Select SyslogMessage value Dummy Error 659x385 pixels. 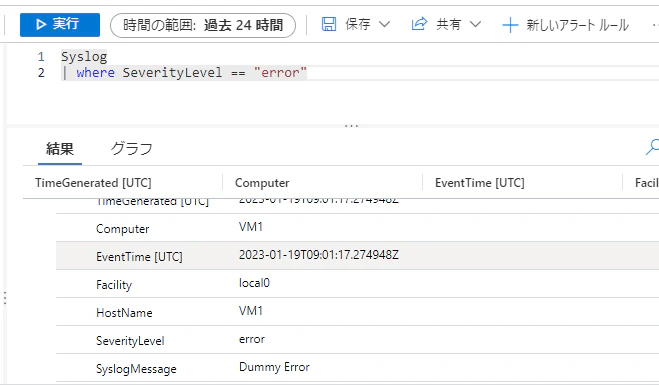point(274,367)
